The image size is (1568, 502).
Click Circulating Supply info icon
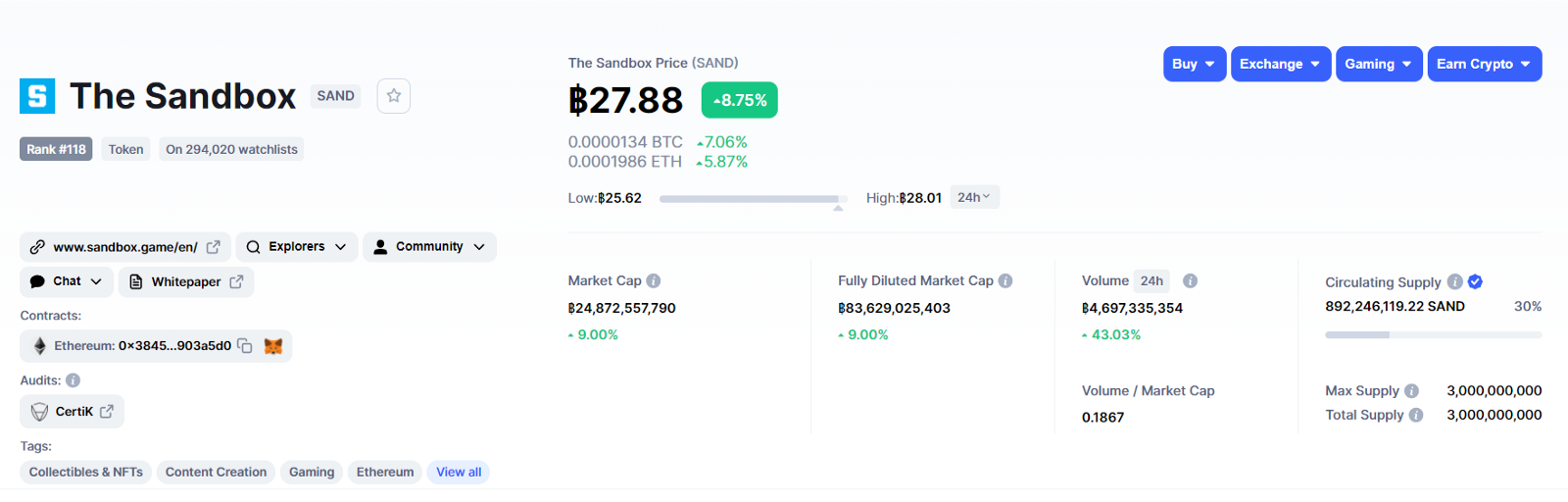1455,281
